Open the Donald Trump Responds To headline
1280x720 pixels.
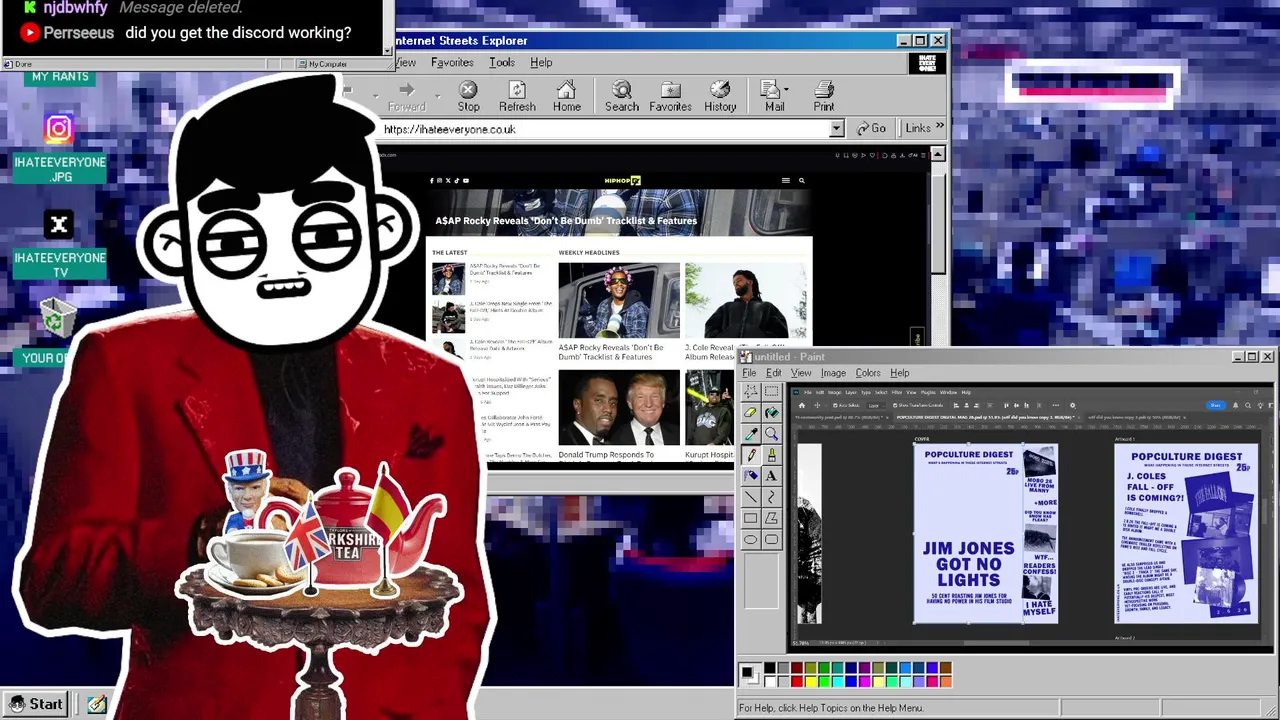pyautogui.click(x=606, y=455)
